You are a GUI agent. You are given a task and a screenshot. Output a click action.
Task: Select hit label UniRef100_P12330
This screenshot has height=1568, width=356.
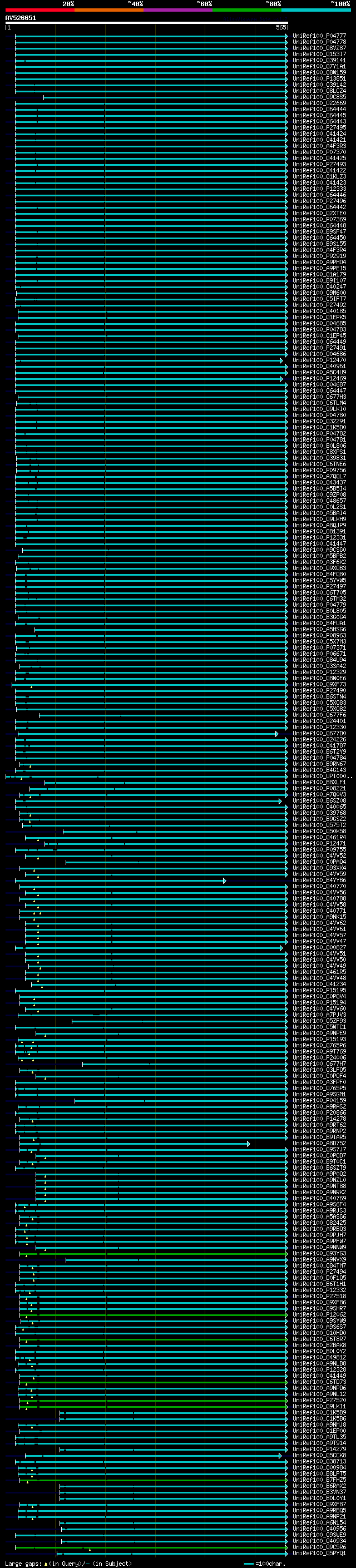coord(319,728)
